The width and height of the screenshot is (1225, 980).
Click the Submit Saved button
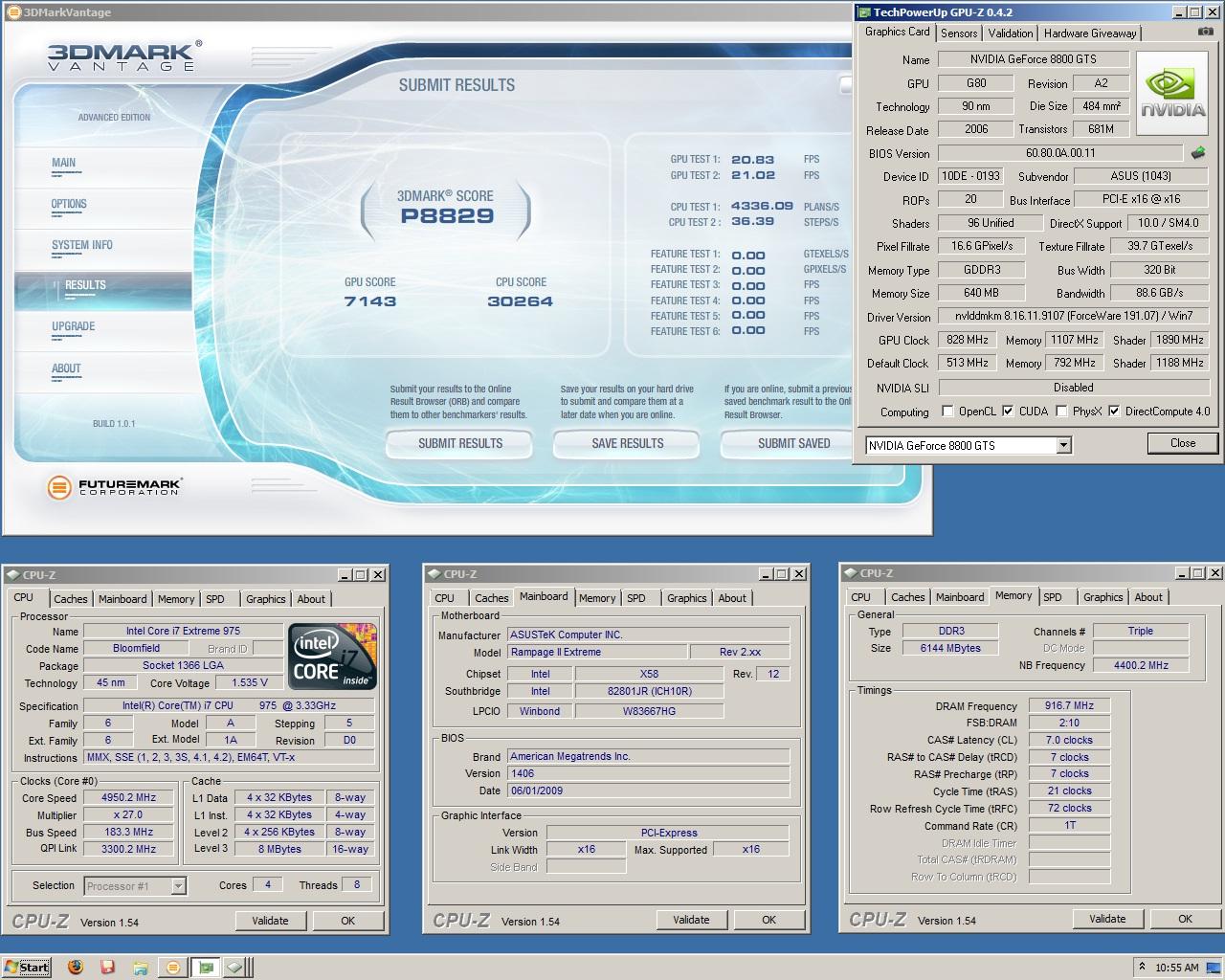click(x=787, y=443)
